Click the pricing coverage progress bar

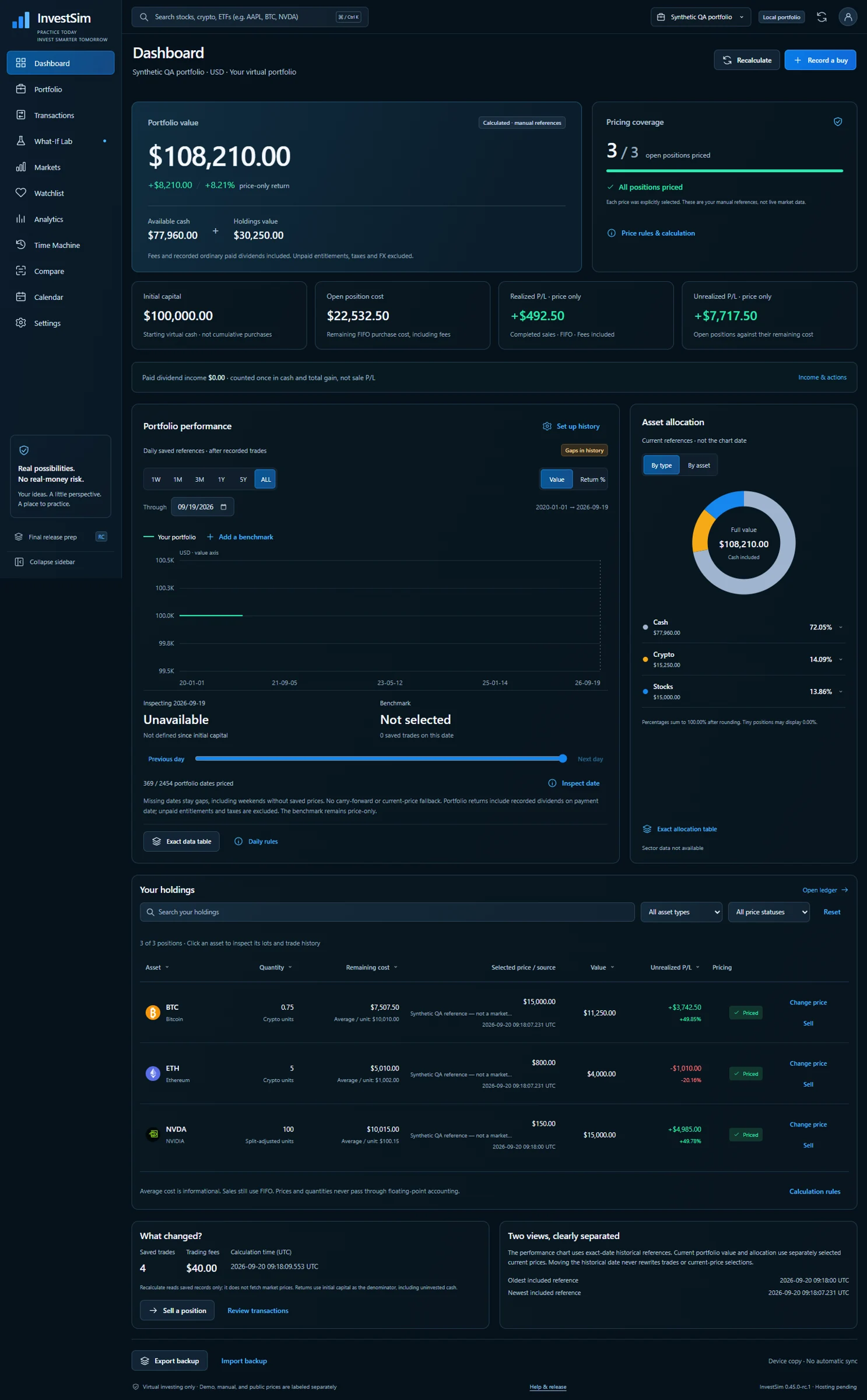[x=724, y=171]
